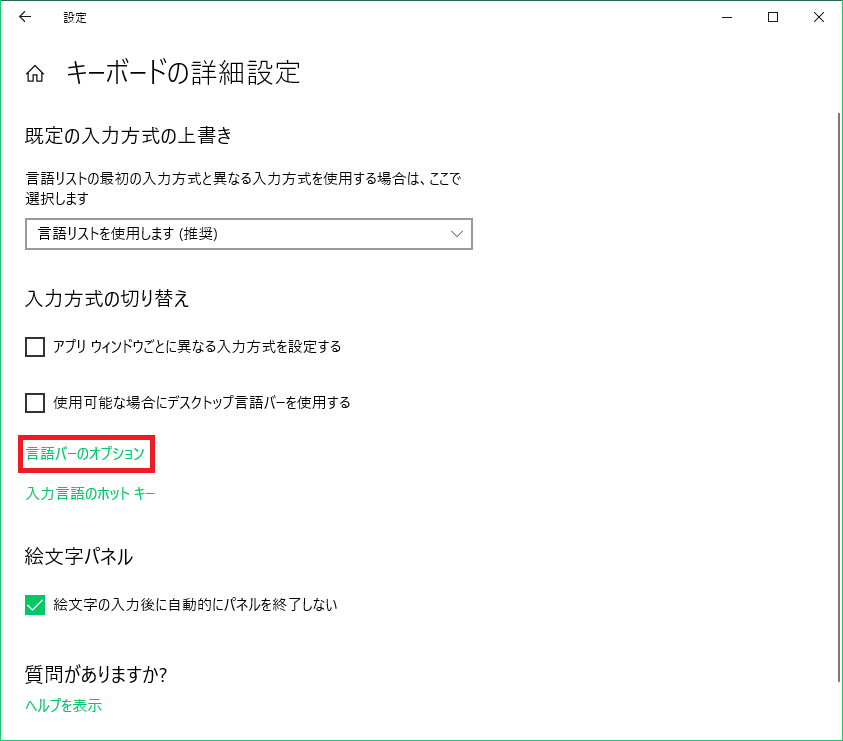Click the ヘルプを表示 help link

pyautogui.click(x=61, y=705)
